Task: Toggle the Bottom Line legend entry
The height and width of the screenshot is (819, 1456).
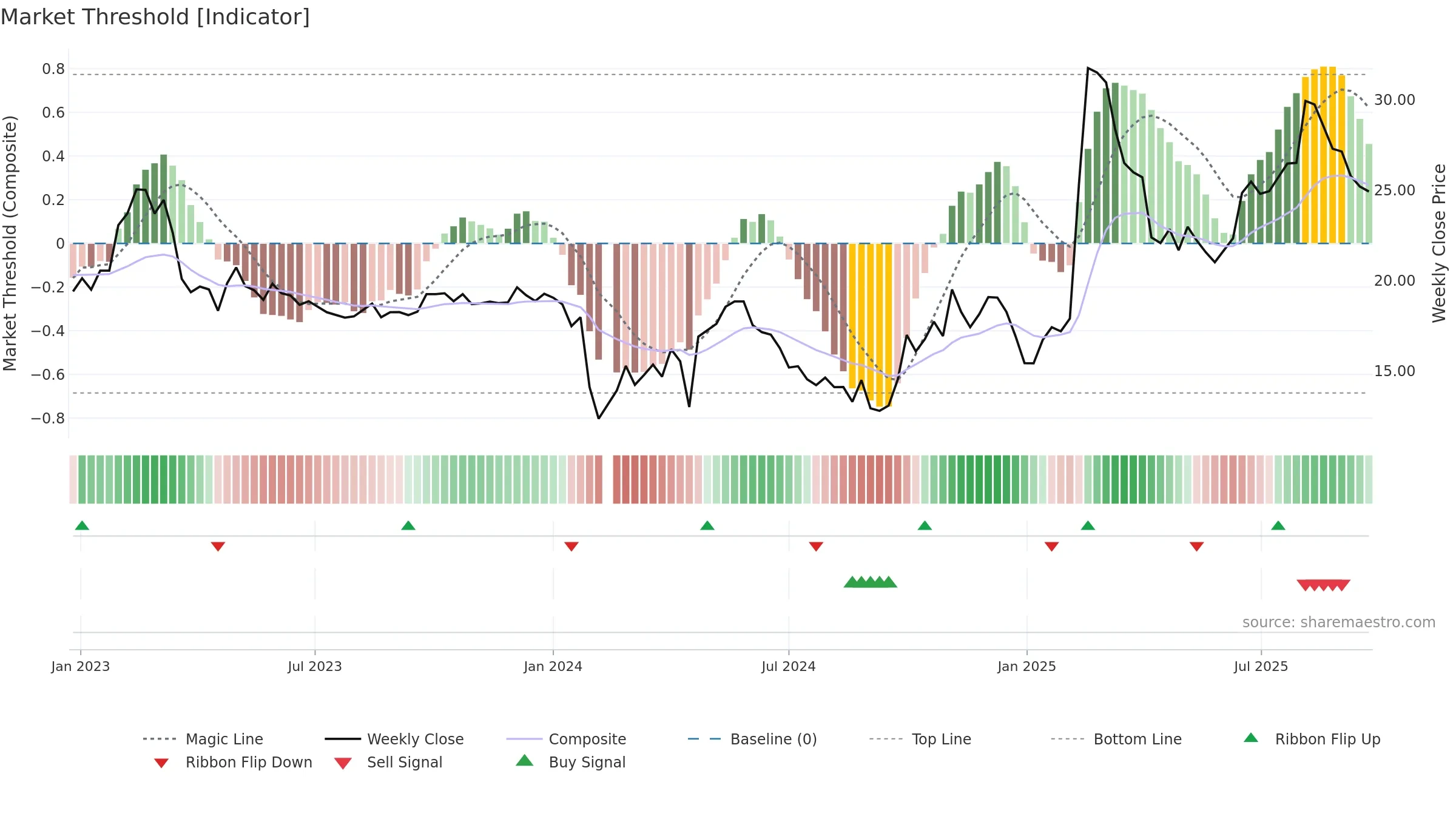Action: click(x=1116, y=739)
